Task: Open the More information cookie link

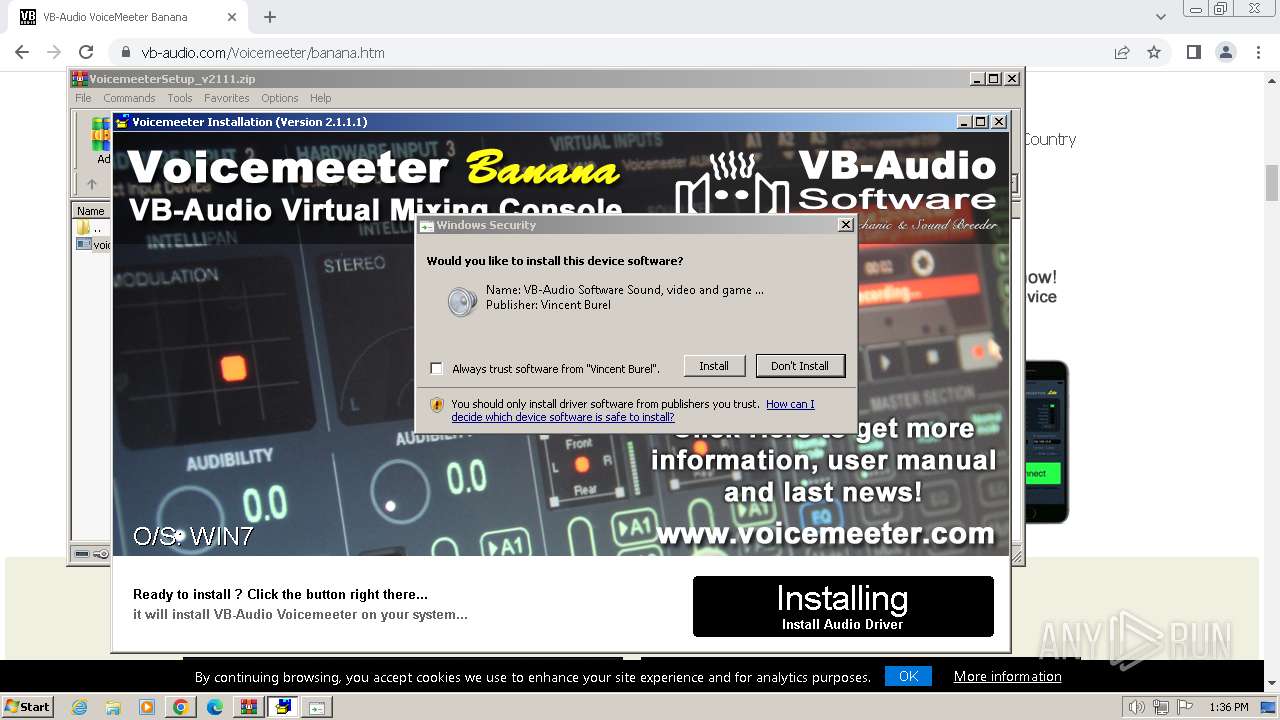Action: (x=1007, y=676)
